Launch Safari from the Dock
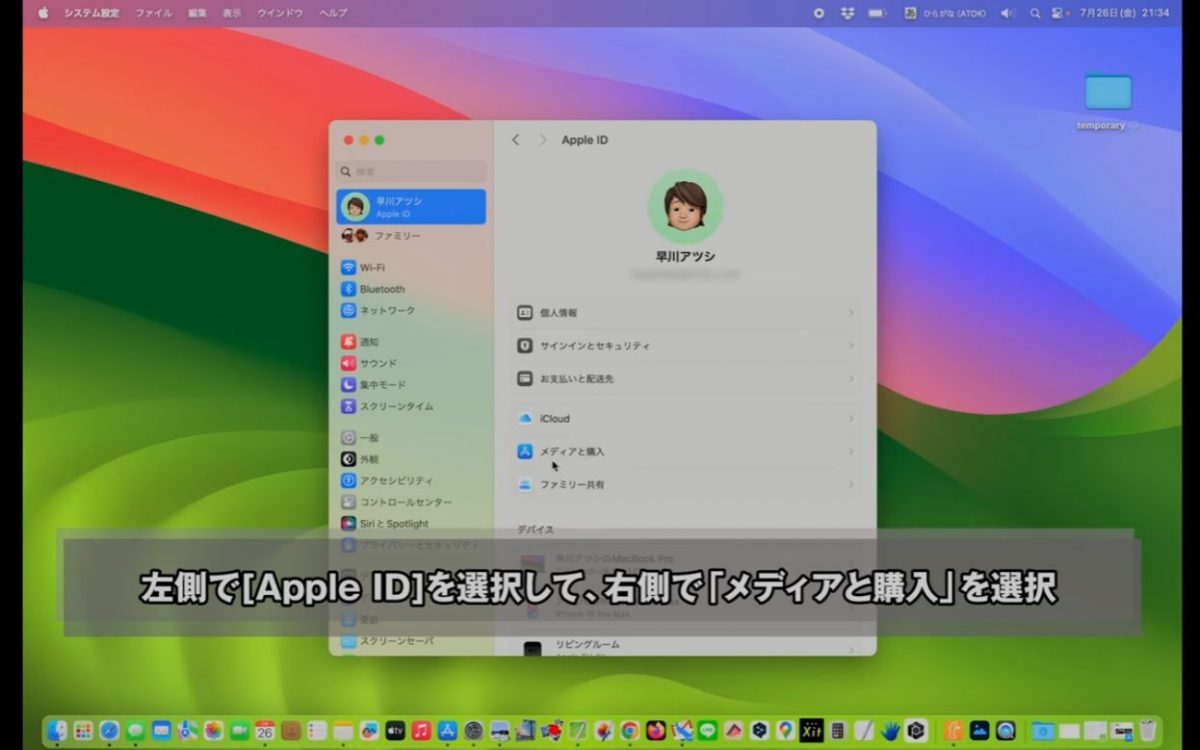This screenshot has height=750, width=1200. coord(109,730)
